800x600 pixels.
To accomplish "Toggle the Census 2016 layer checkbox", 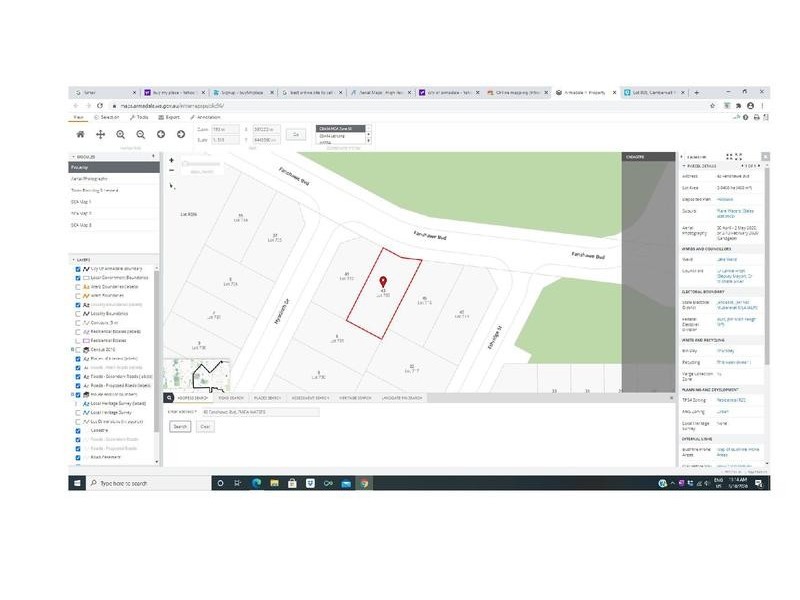I will tap(78, 350).
